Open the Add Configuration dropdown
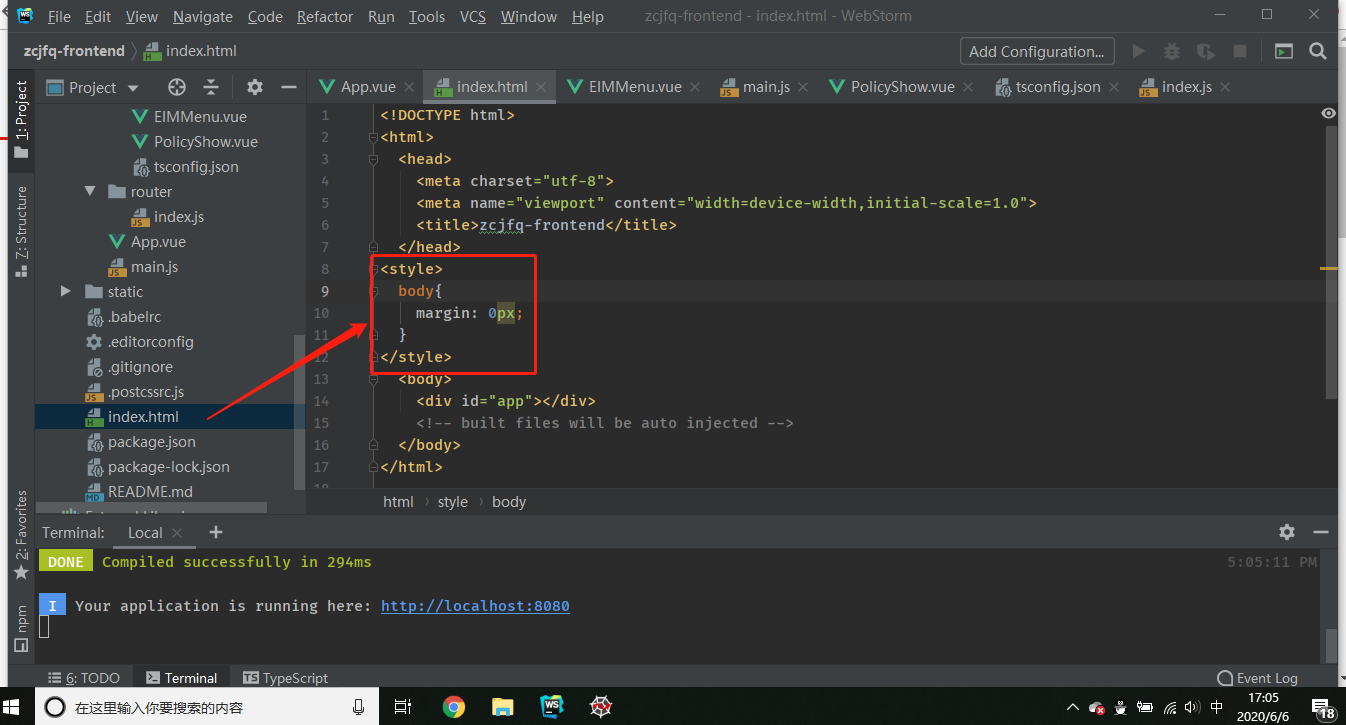 click(1037, 51)
